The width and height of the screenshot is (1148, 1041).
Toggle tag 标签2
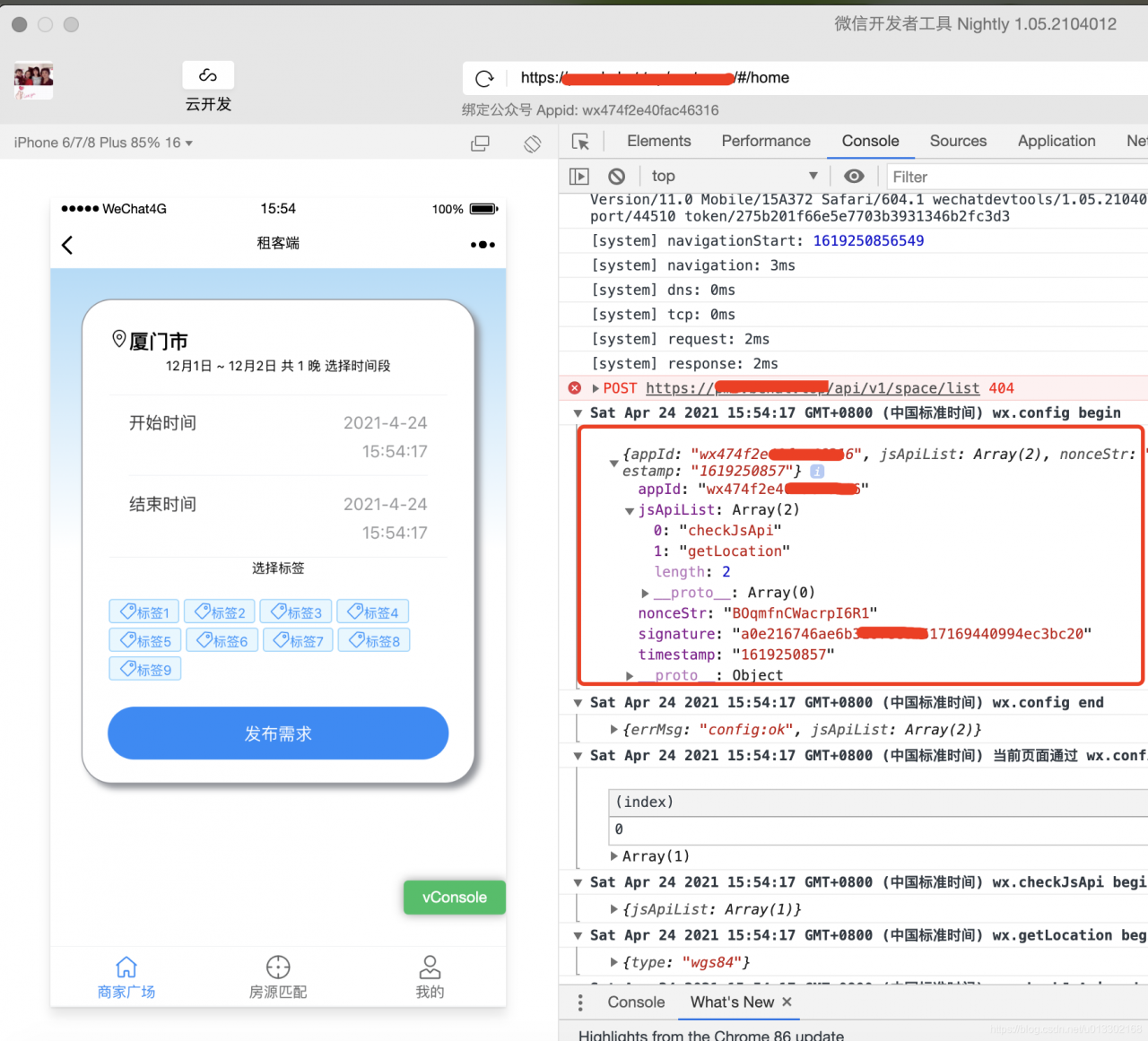[220, 612]
